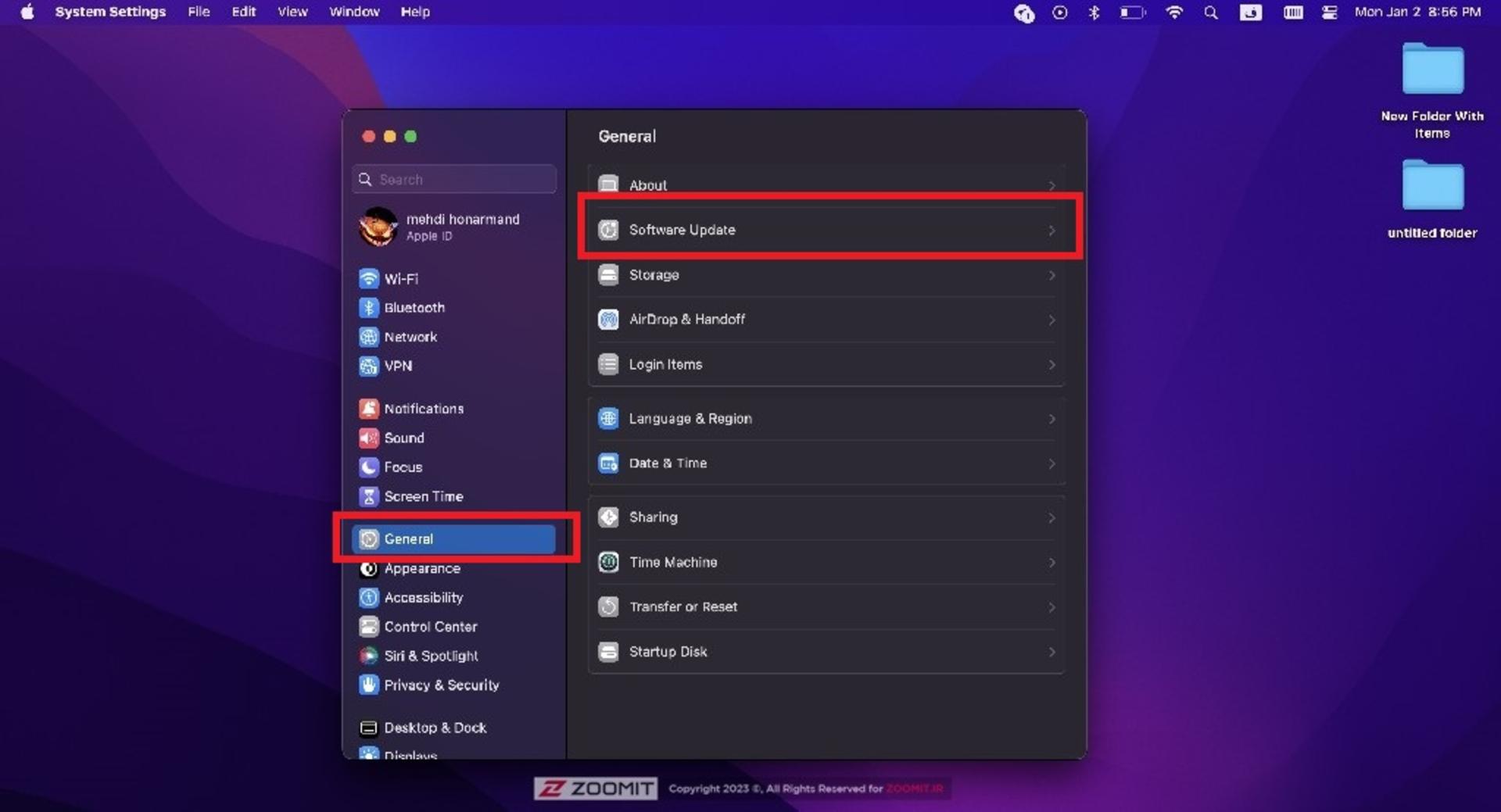
Task: Select the Sound speaker icon
Action: point(368,438)
